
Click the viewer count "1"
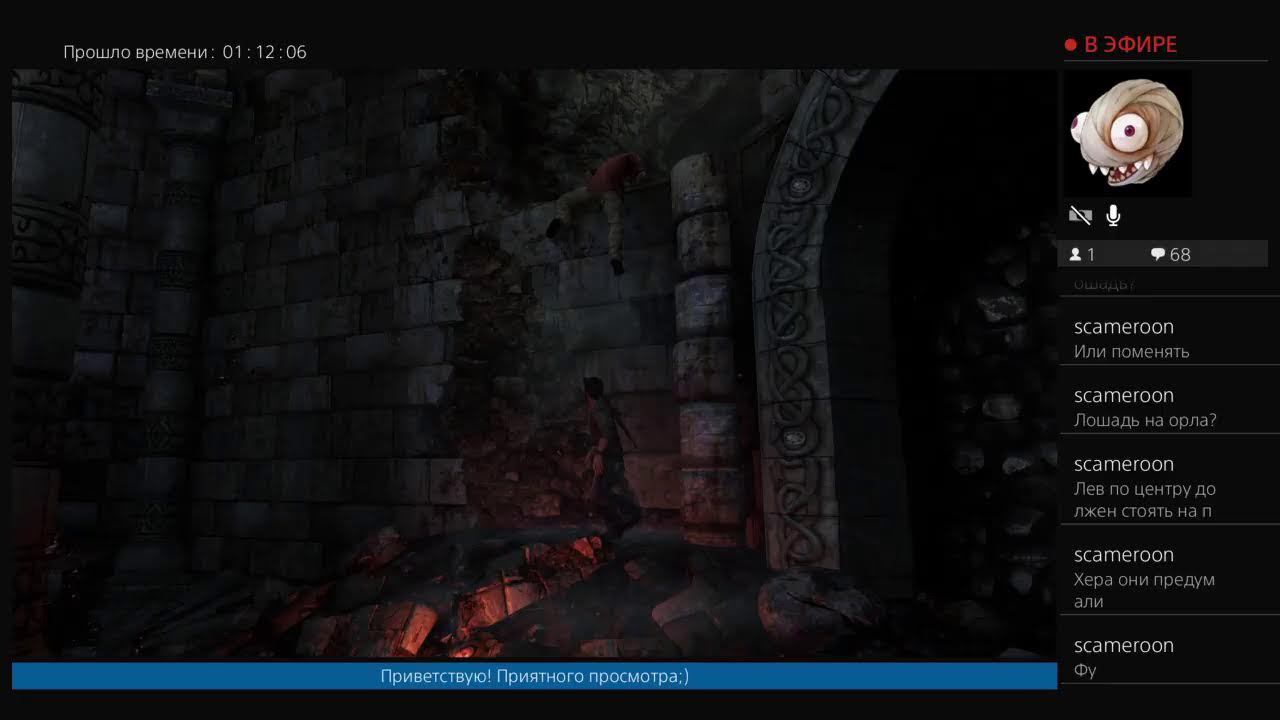click(1091, 255)
